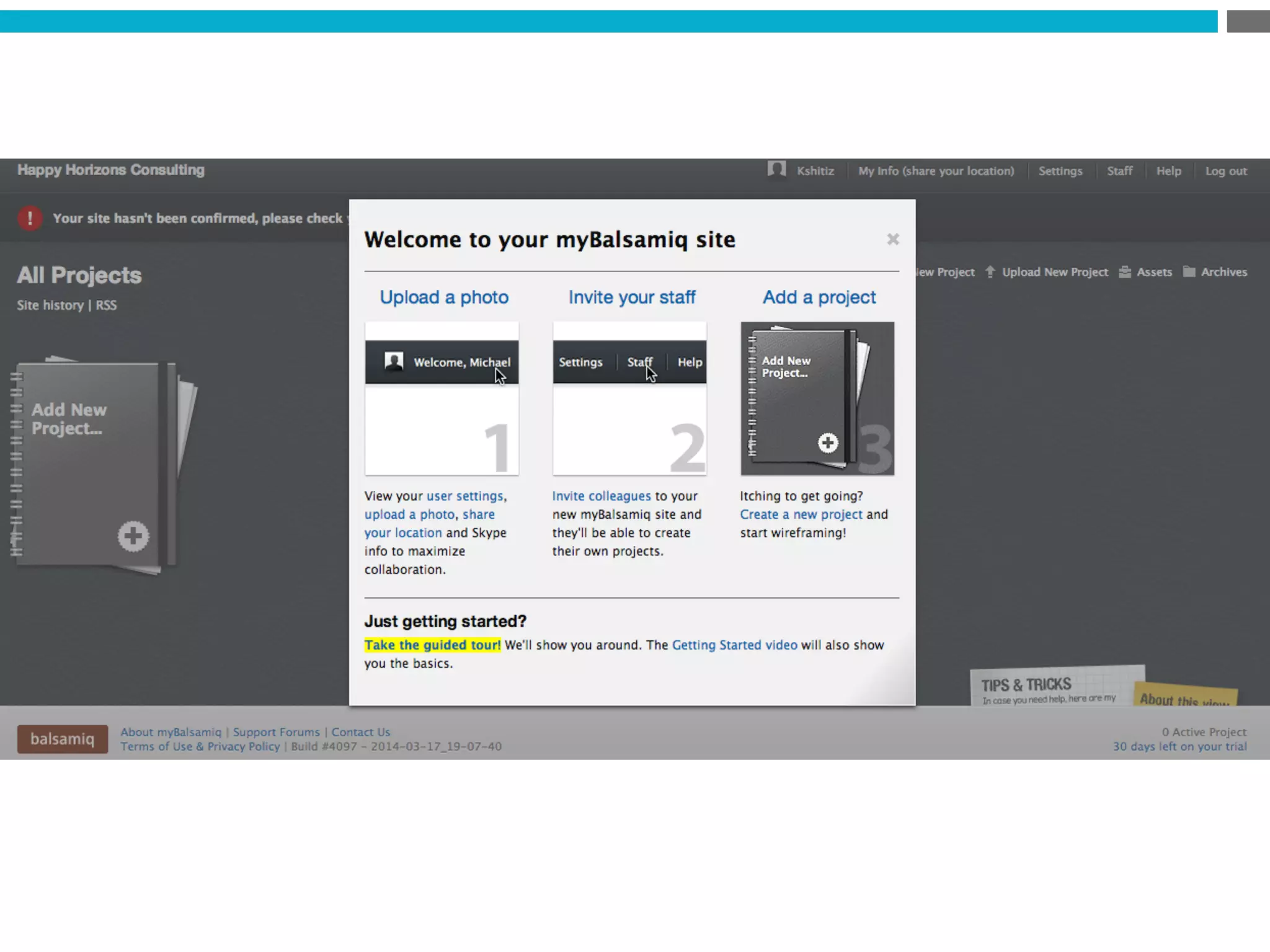Click the balsamiq logo badge in the footer
This screenshot has height=952, width=1270.
(x=63, y=739)
